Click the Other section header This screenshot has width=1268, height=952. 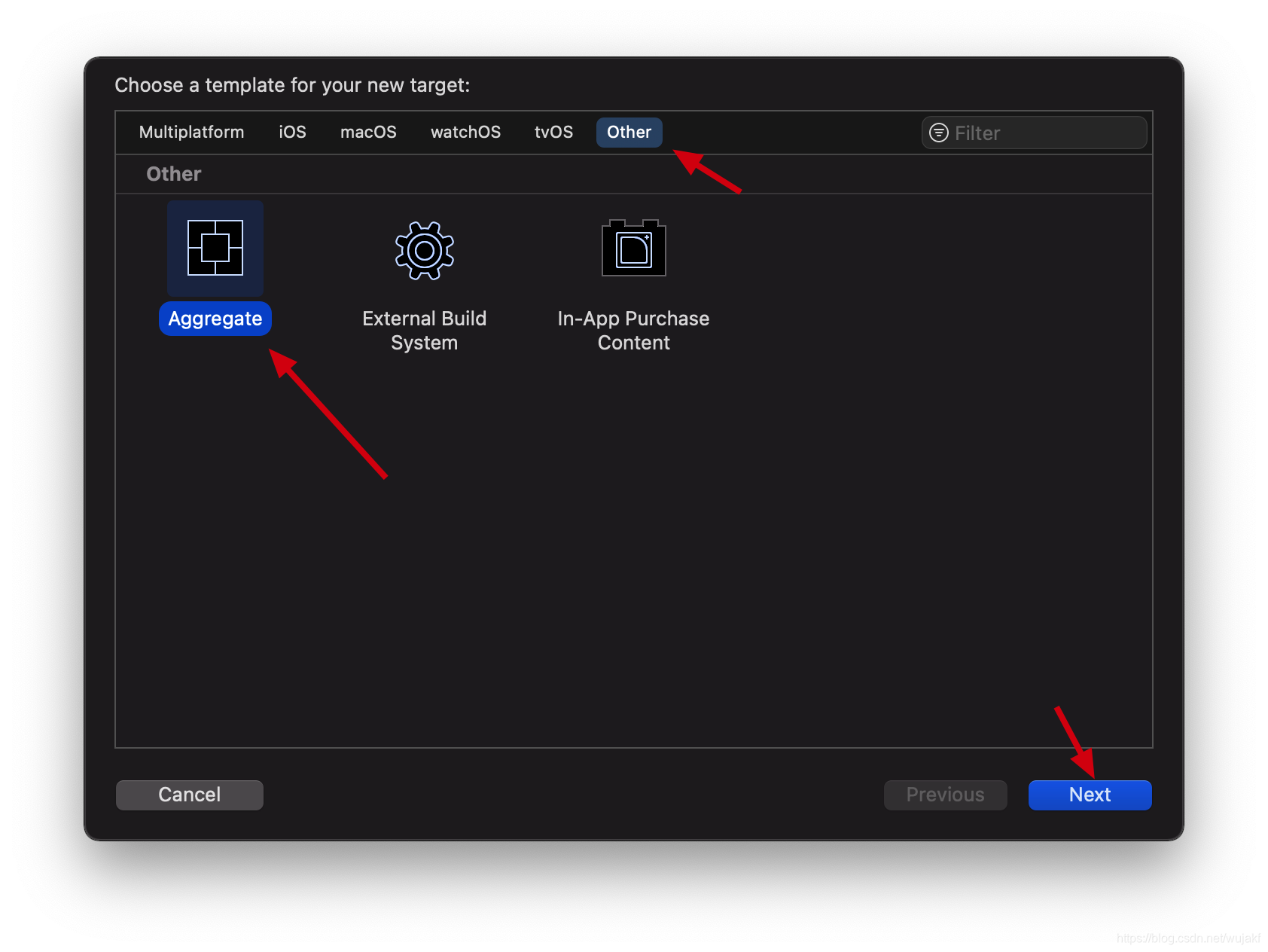pyautogui.click(x=174, y=174)
